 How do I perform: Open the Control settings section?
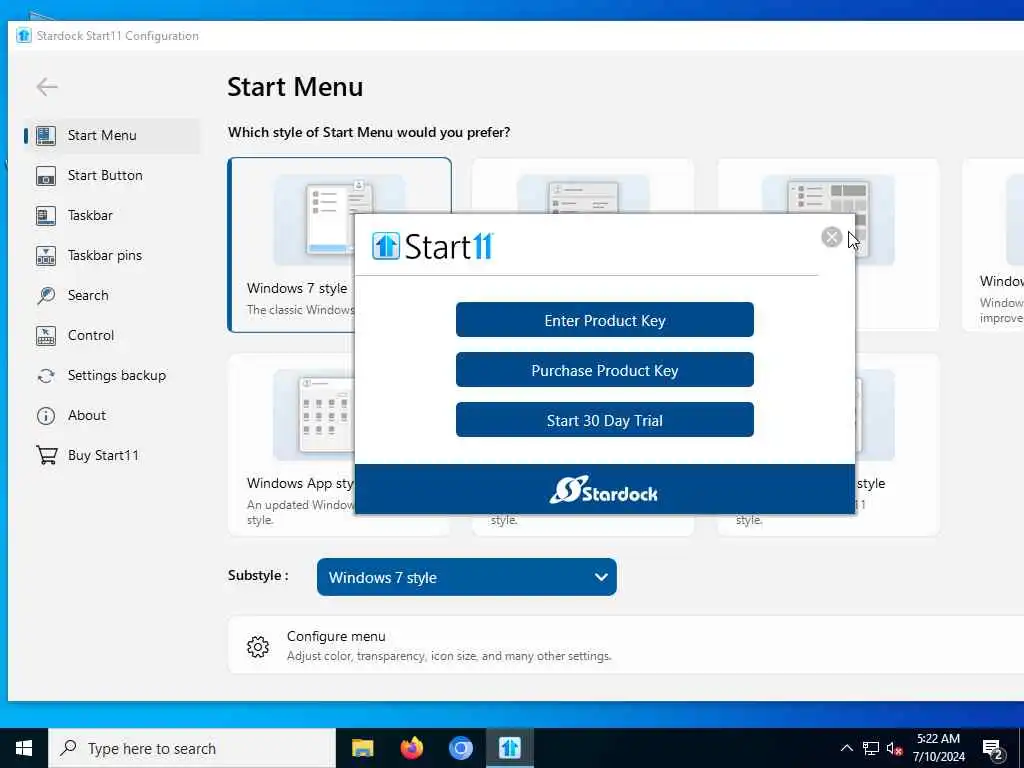112,336
